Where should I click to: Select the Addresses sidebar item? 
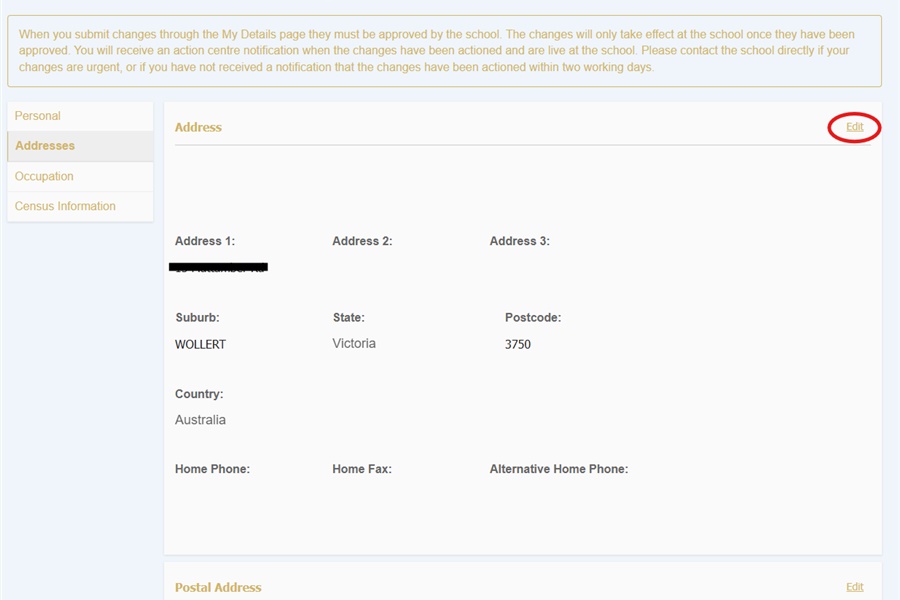click(x=45, y=145)
